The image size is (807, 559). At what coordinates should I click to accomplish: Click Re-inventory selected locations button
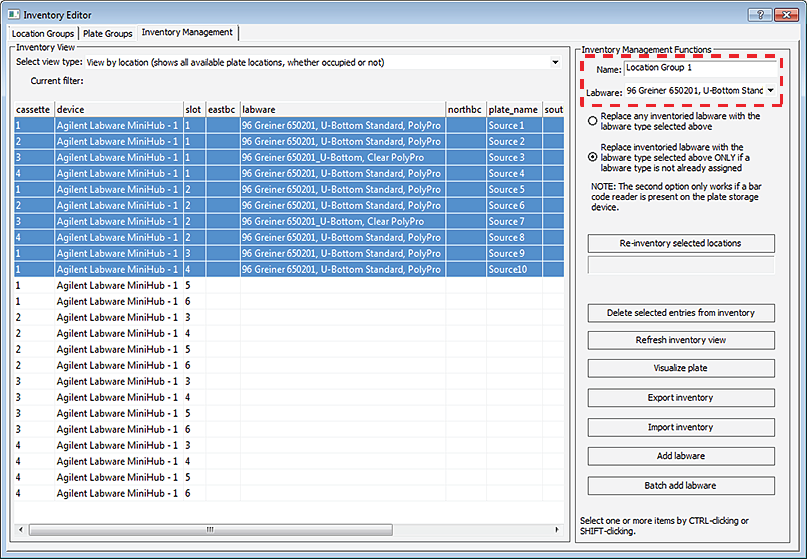[x=681, y=244]
